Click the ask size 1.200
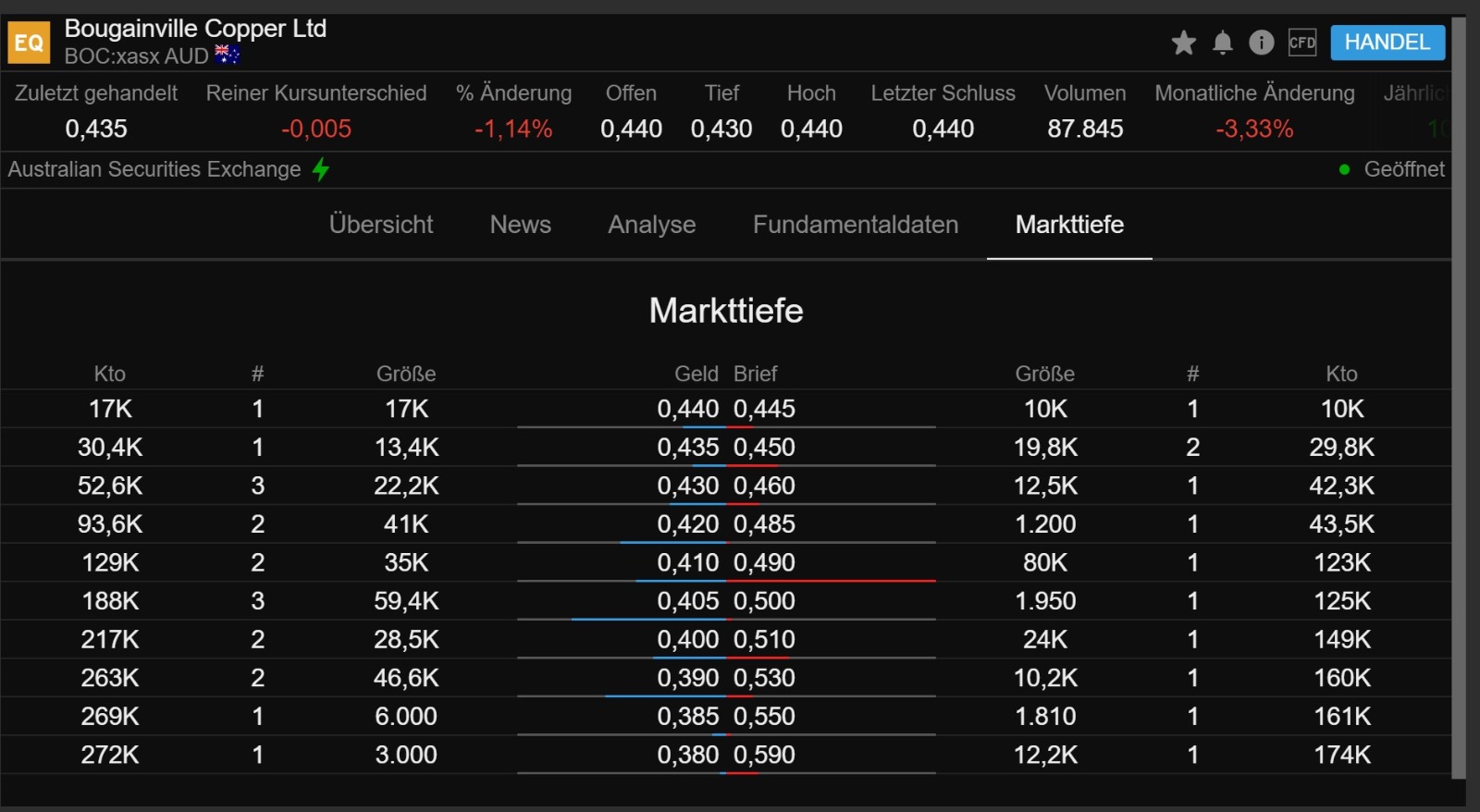This screenshot has height=812, width=1480. click(1045, 524)
